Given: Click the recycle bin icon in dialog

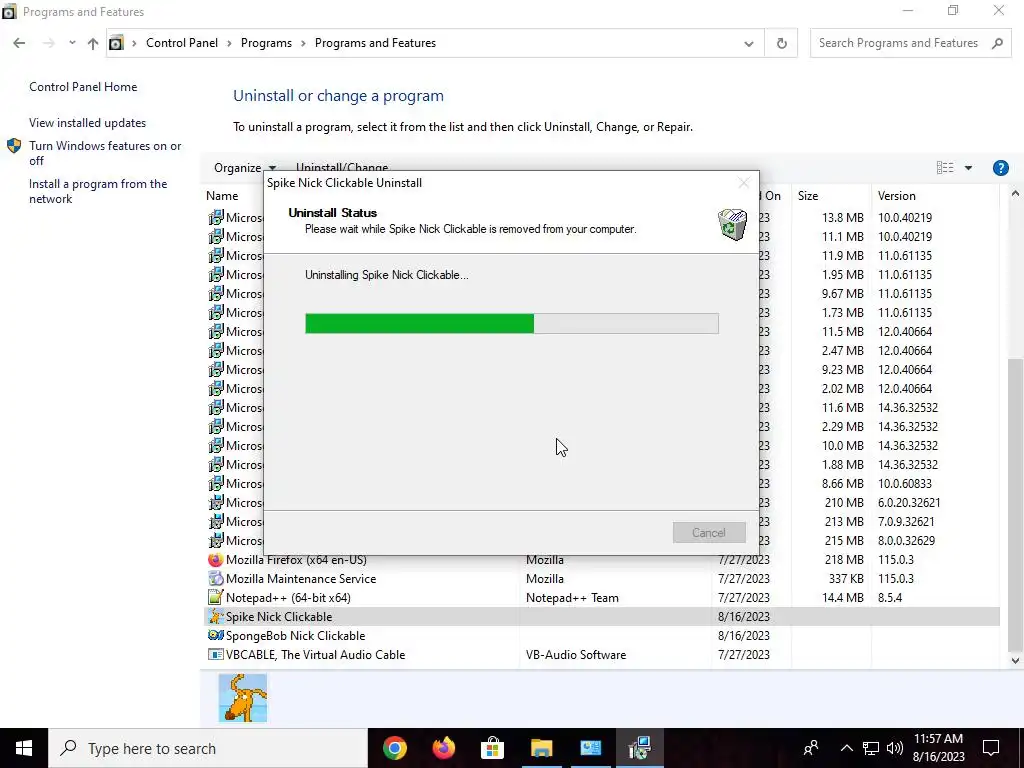Looking at the screenshot, I should click(x=732, y=224).
